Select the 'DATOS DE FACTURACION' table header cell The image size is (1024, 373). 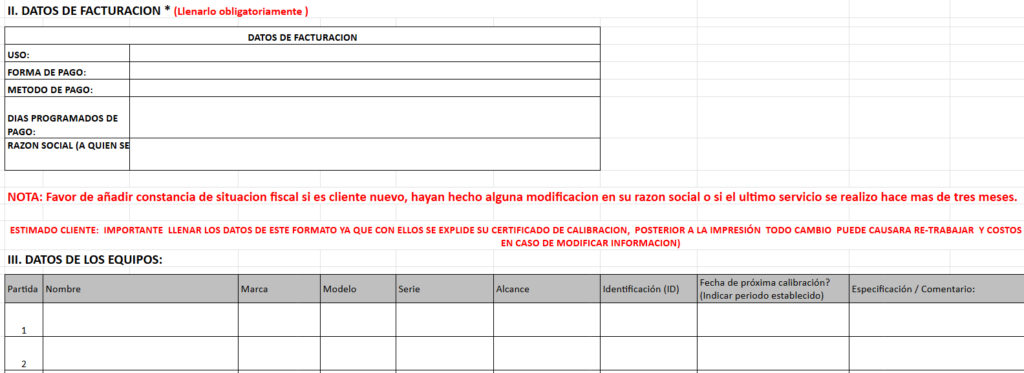point(302,37)
